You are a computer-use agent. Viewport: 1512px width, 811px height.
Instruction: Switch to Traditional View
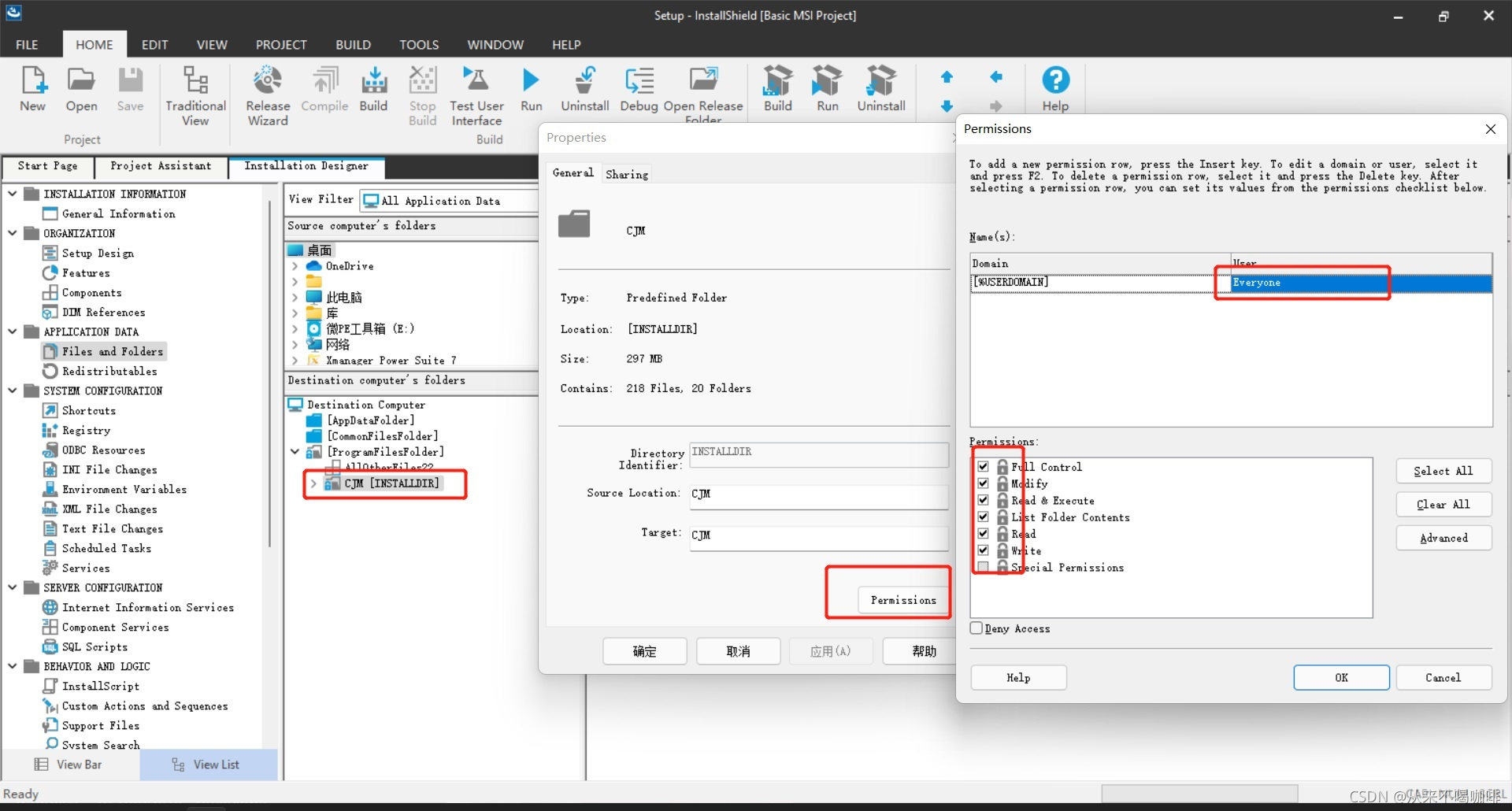tap(195, 96)
